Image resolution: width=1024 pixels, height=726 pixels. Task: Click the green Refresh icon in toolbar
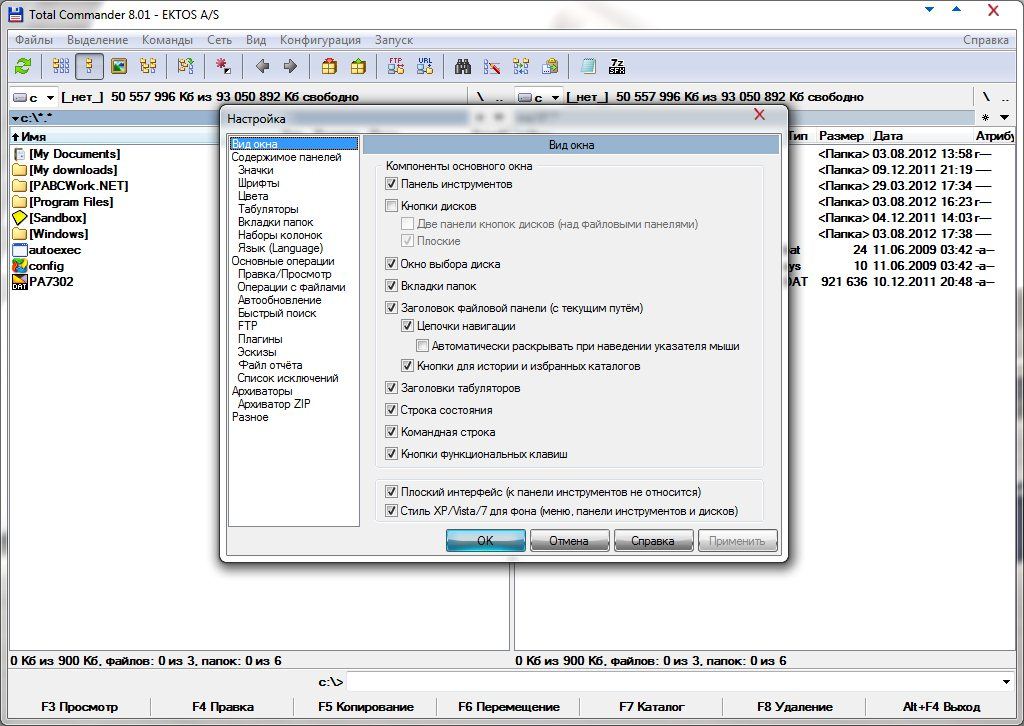click(23, 67)
